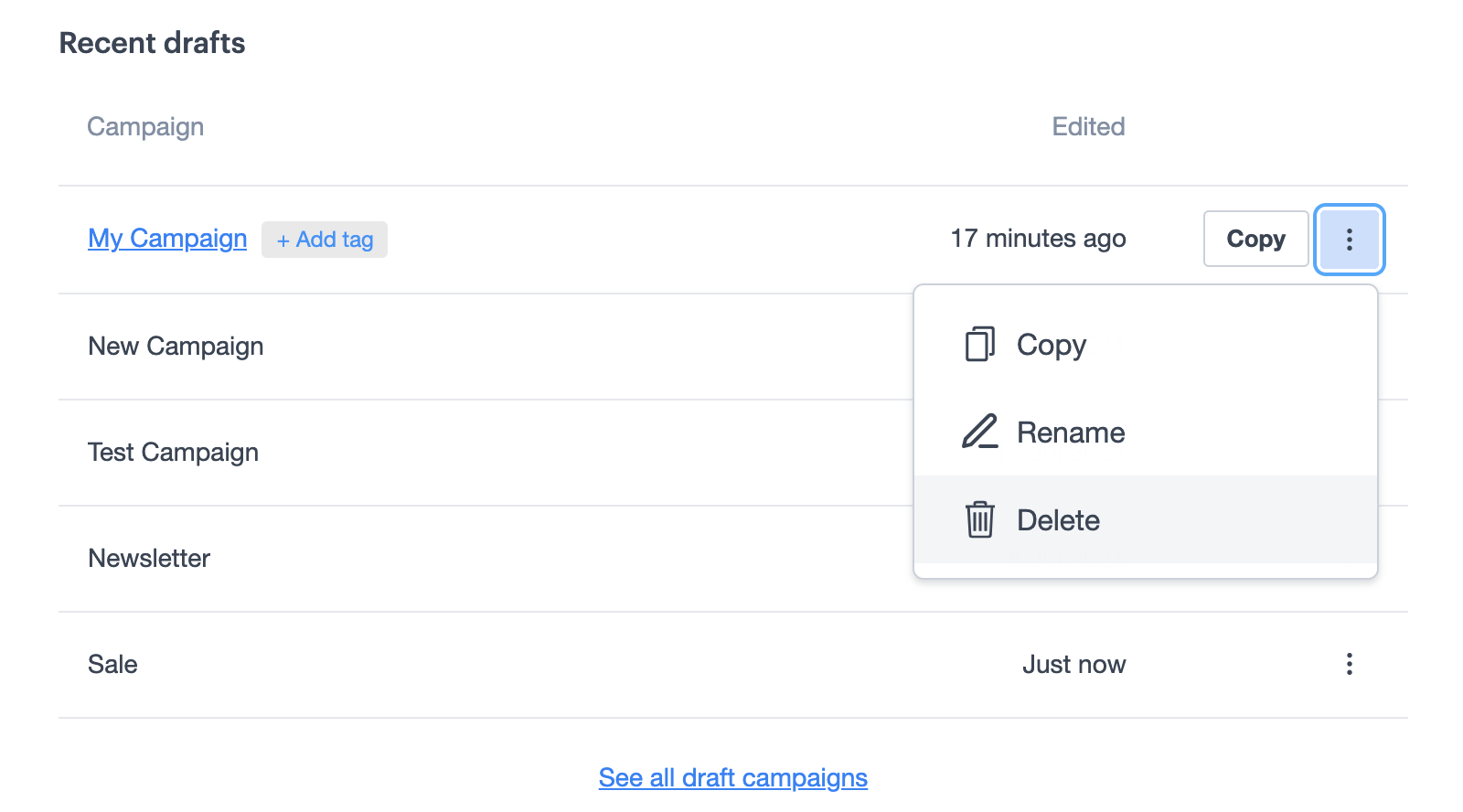This screenshot has width=1463, height=812.
Task: Select the Copy text in the dropdown menu
Action: [x=1052, y=345]
